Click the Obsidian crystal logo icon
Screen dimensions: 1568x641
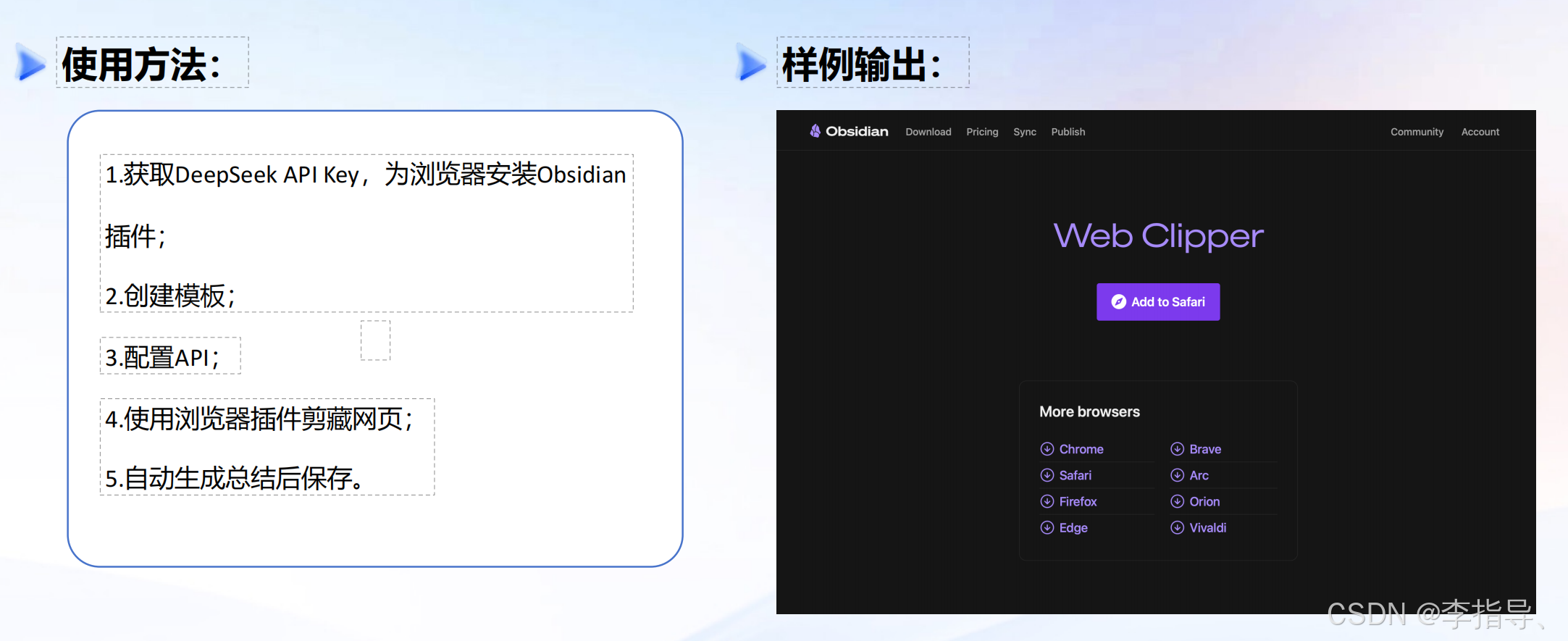coord(816,131)
